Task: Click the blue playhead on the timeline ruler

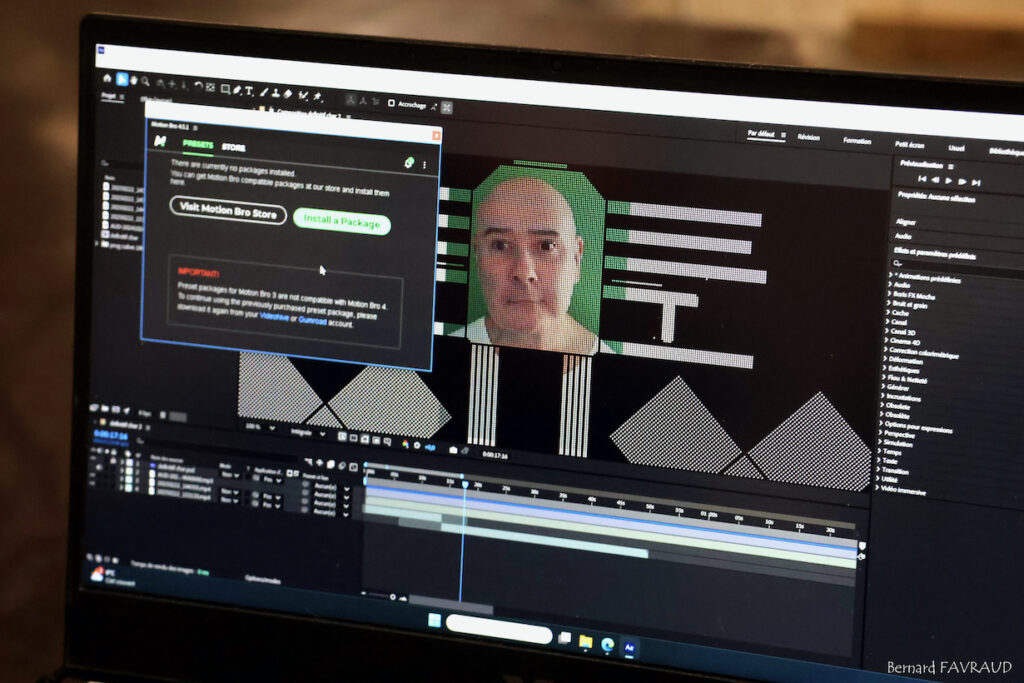Action: [465, 484]
